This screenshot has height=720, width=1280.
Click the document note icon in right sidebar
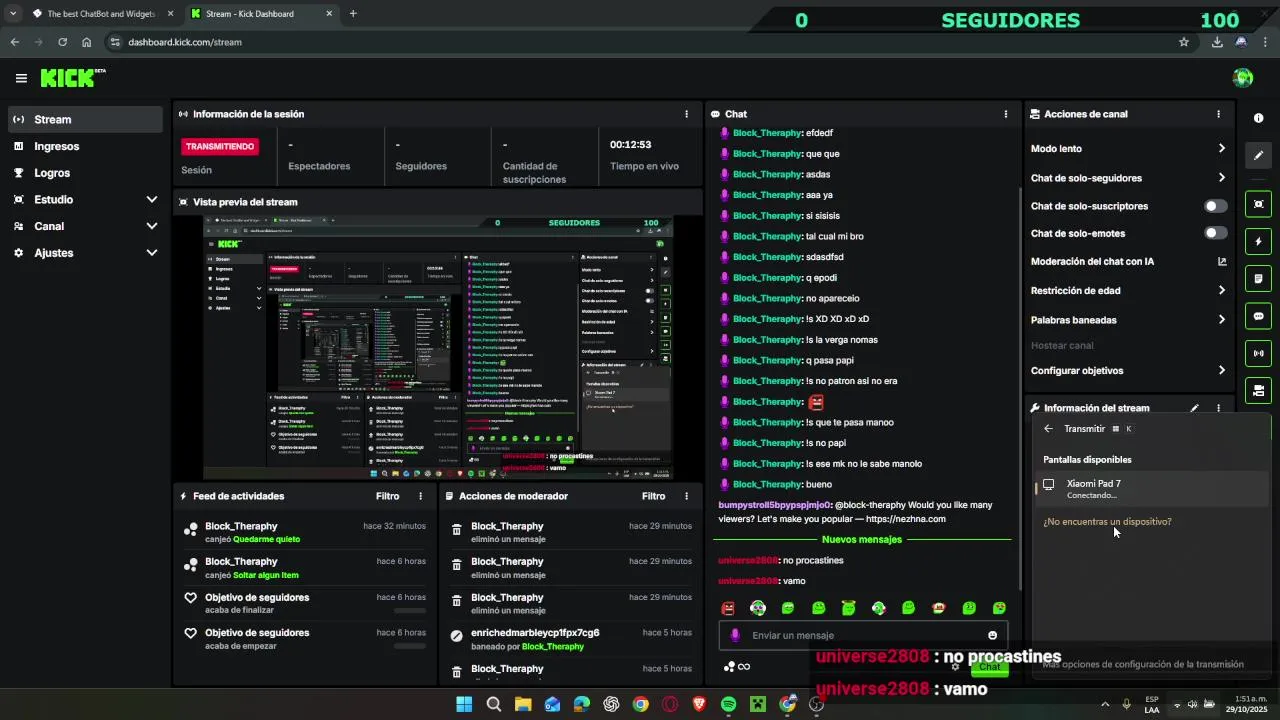[x=1258, y=279]
